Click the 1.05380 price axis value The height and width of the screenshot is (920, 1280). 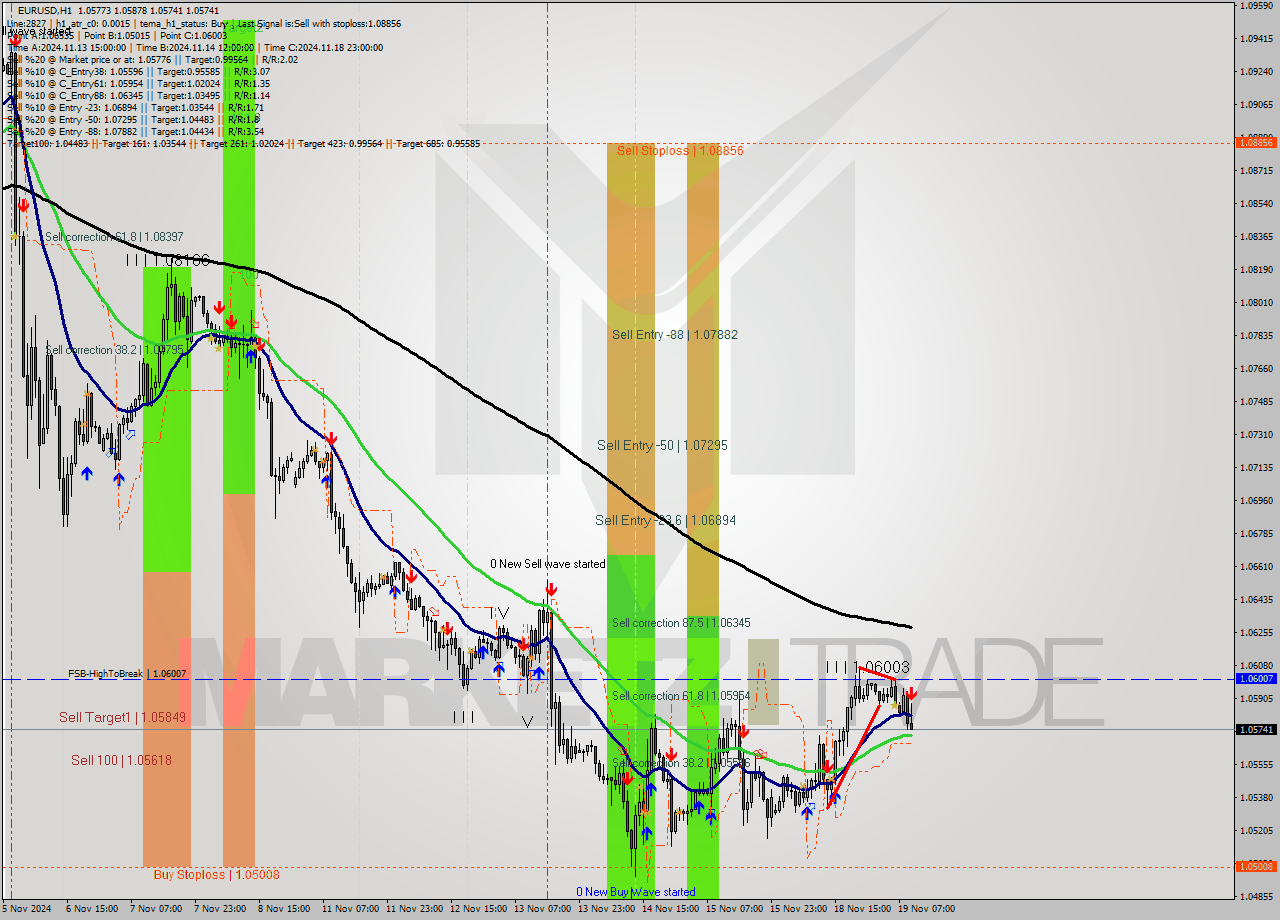pyautogui.click(x=1256, y=797)
